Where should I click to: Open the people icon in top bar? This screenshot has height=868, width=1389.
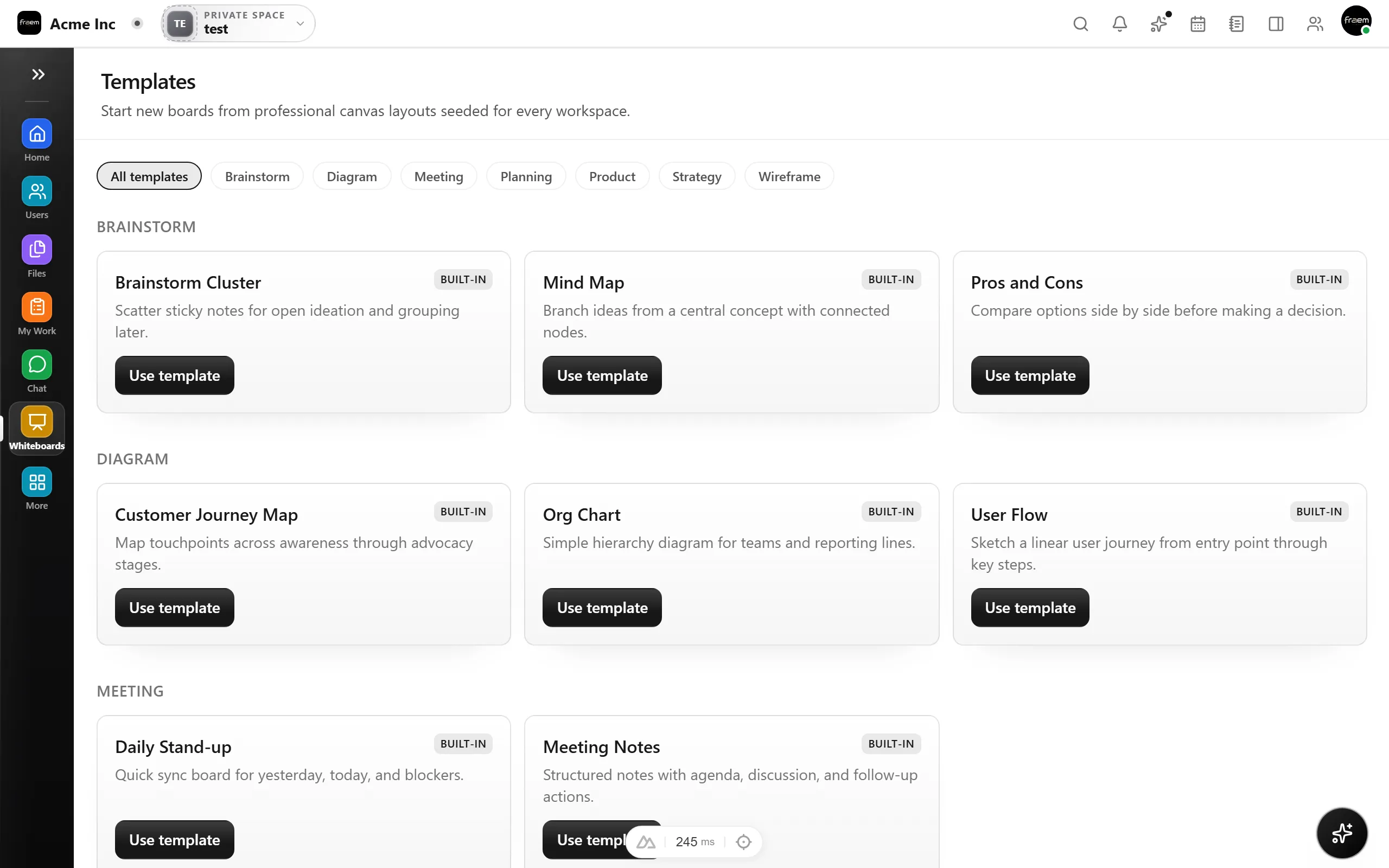pos(1314,23)
